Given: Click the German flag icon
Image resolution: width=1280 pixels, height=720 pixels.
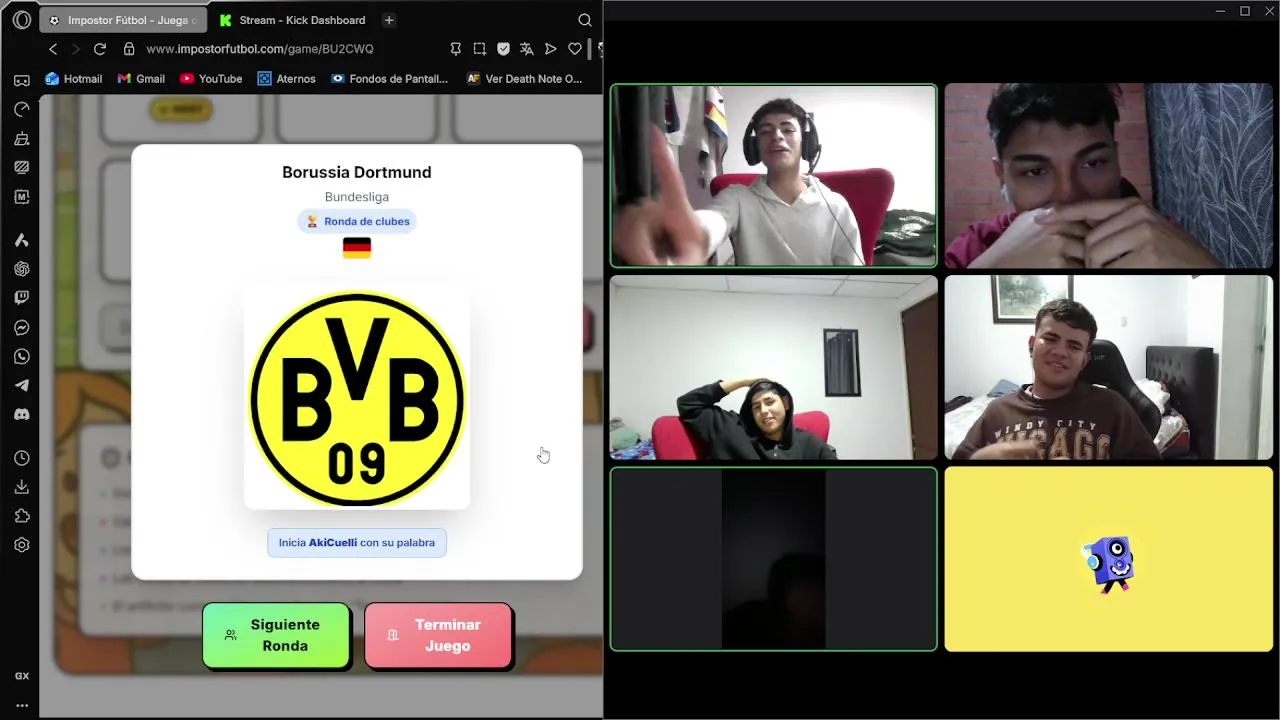Looking at the screenshot, I should click(x=357, y=248).
